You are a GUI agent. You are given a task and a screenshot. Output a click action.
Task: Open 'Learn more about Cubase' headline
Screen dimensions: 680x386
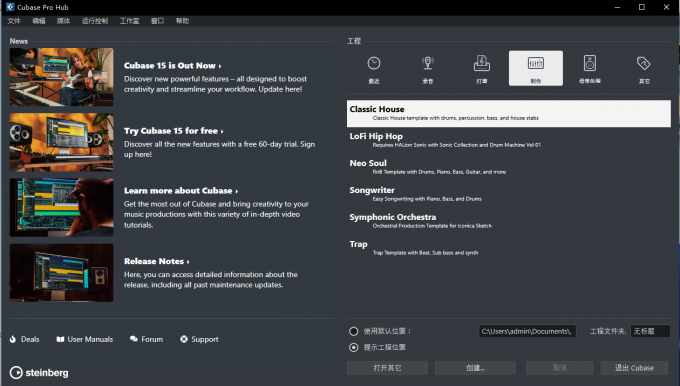181,190
